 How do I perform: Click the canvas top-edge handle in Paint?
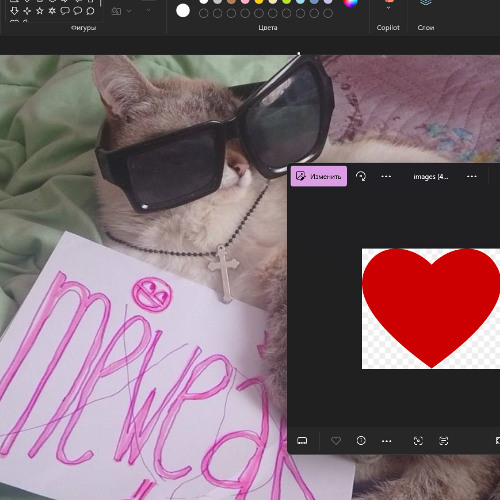click(299, 53)
